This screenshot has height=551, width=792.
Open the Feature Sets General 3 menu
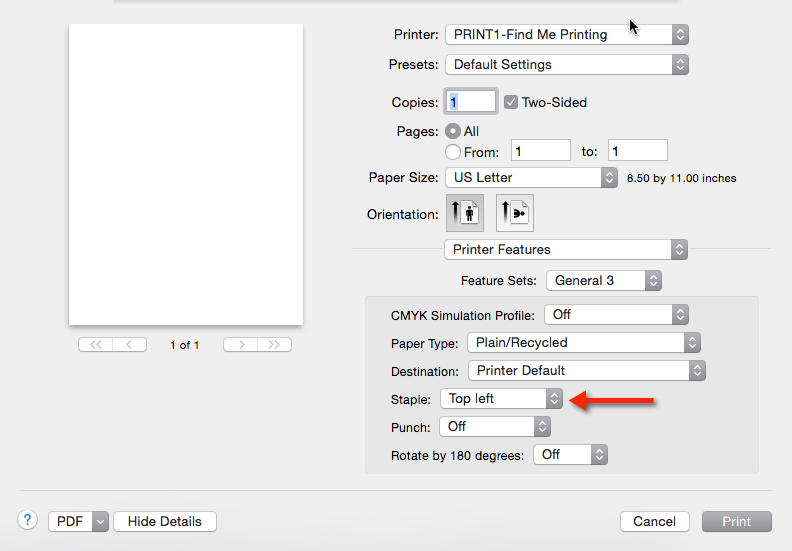pos(603,280)
